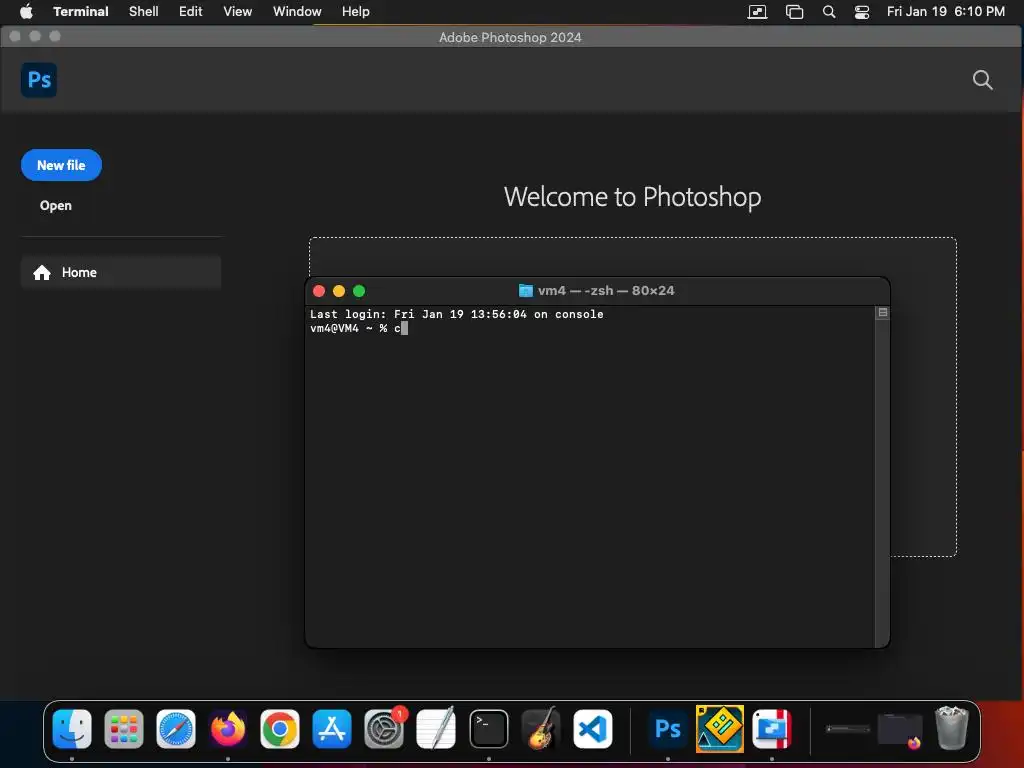Open the Apple menu
This screenshot has width=1024, height=768.
[26, 11]
